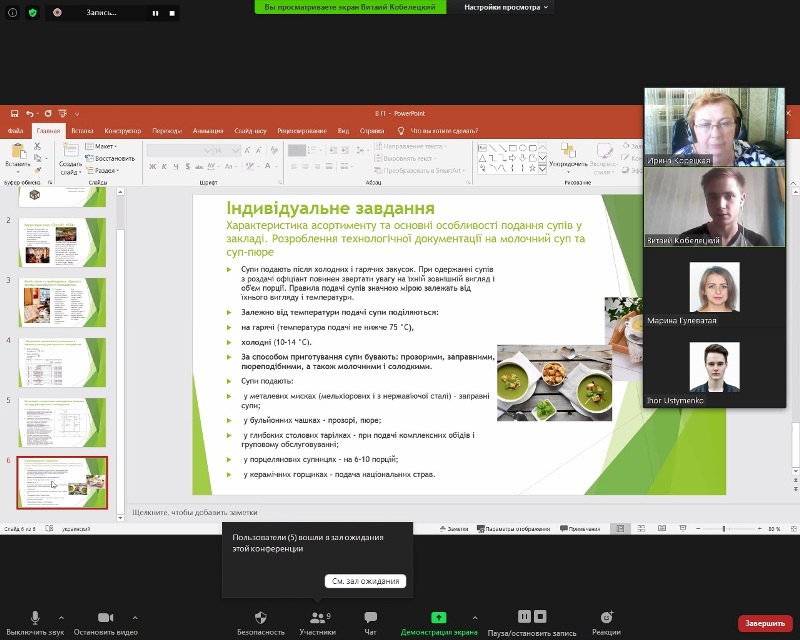800x640 pixels.
Task: Open the Справка ribbon tab
Action: coord(372,131)
